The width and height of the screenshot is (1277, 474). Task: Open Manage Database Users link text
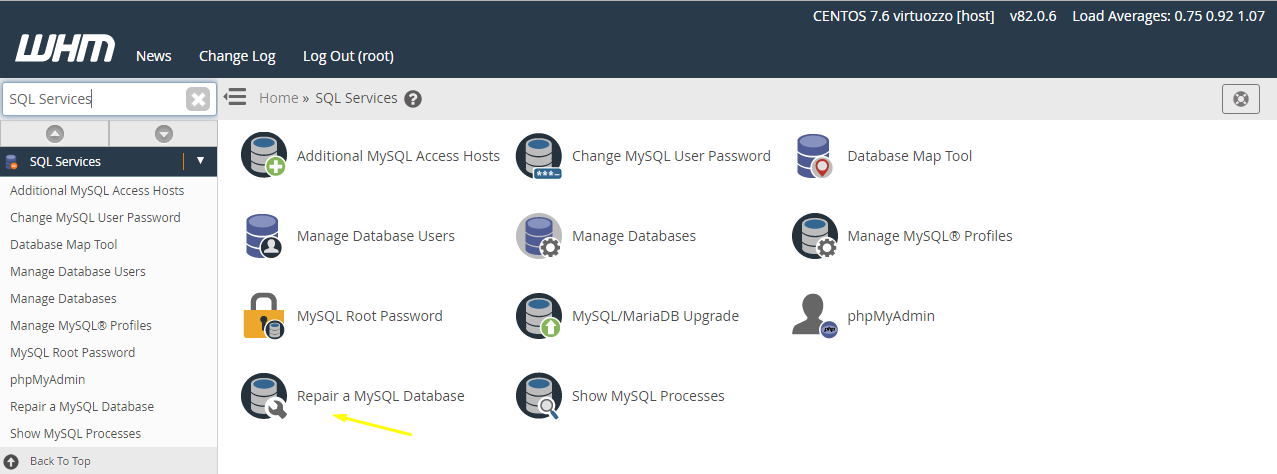point(376,236)
